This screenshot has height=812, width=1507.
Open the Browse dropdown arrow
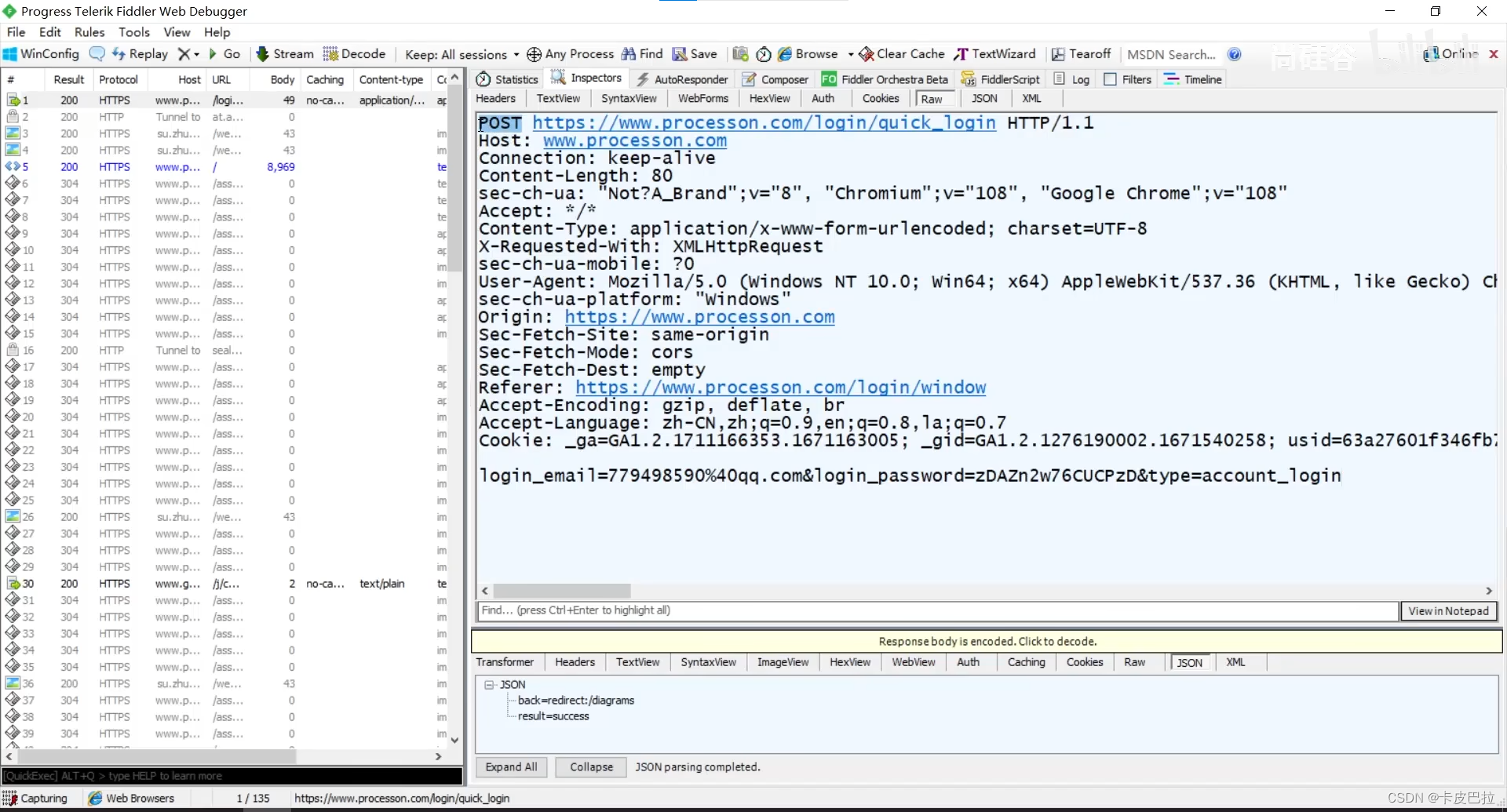[851, 54]
